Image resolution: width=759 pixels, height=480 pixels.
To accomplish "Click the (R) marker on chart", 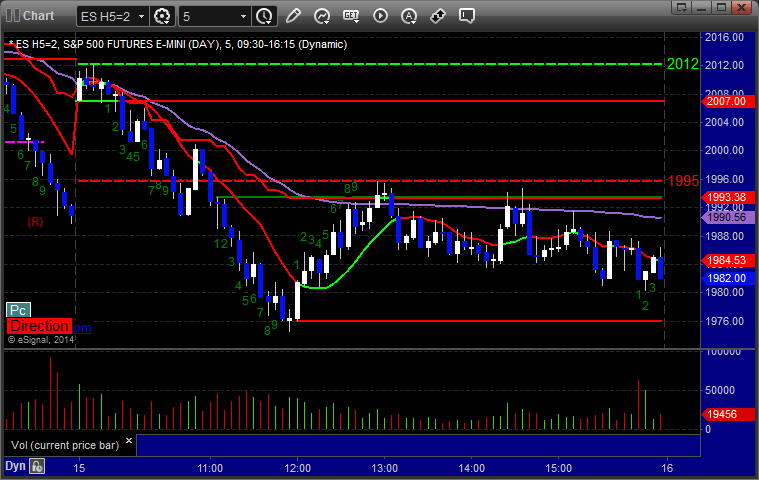I will tap(35, 222).
